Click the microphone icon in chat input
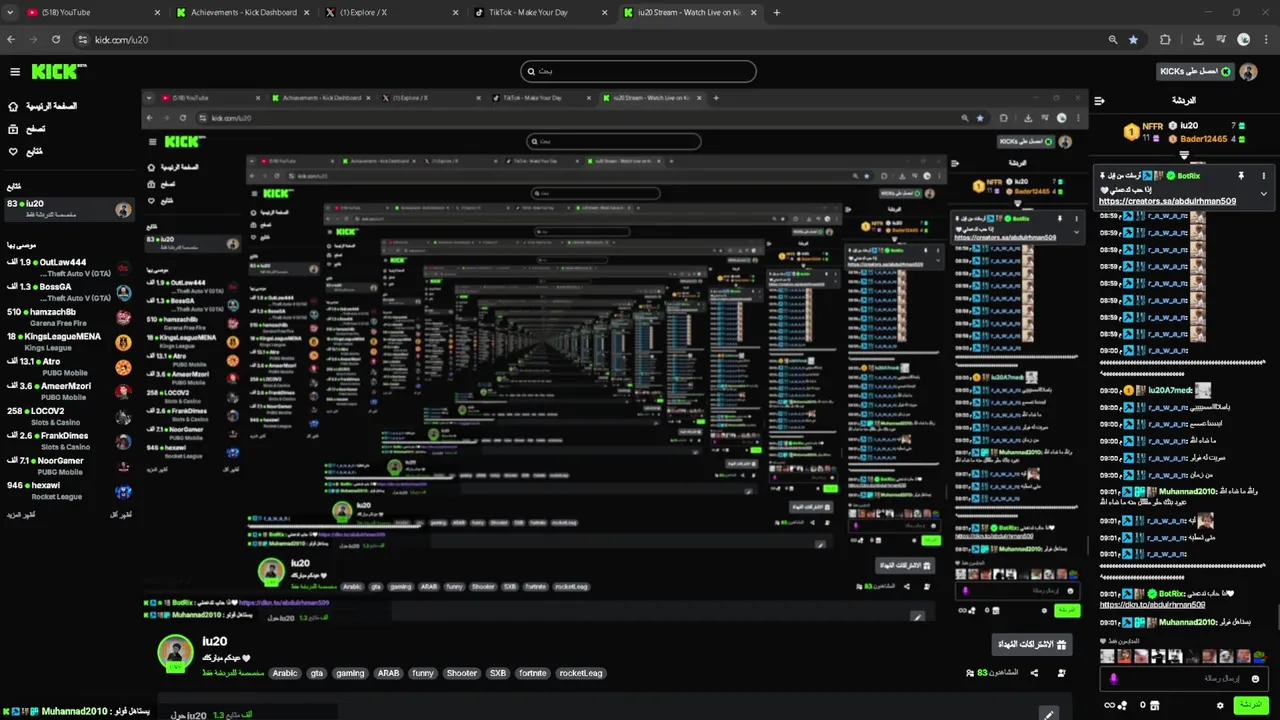Screen dimensions: 1280x720 [1113, 678]
